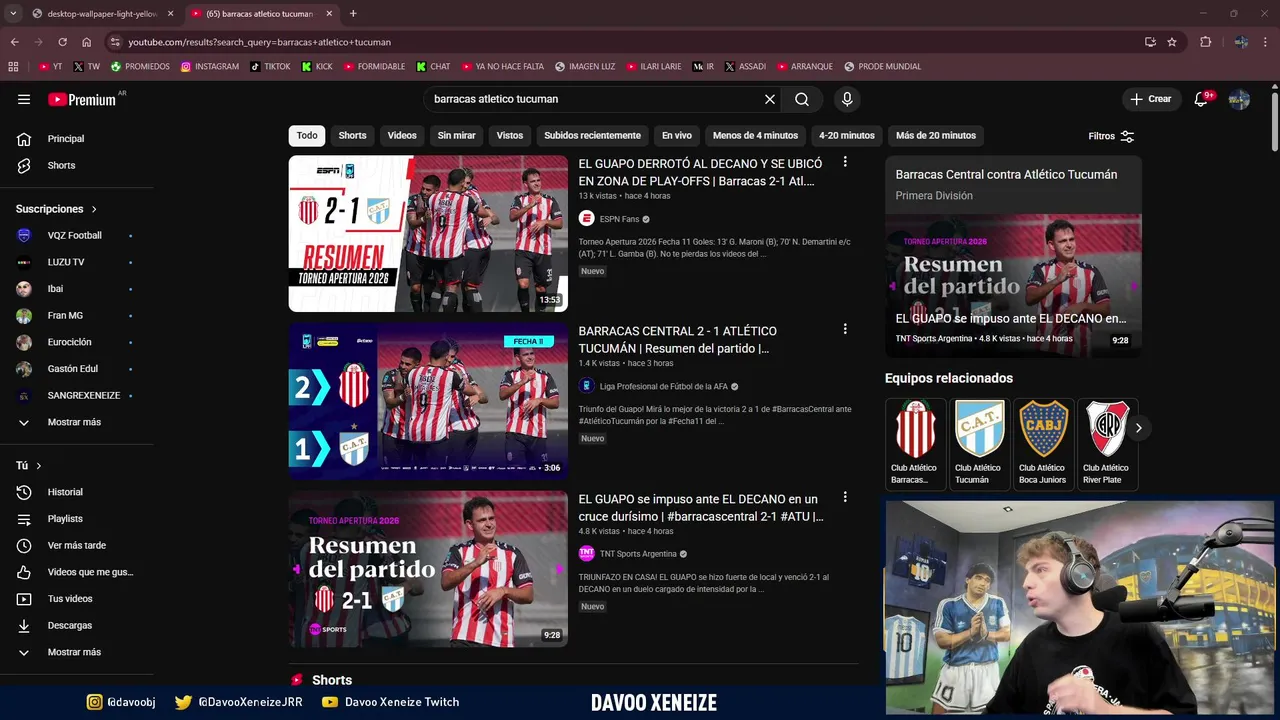Show next related teams with arrow
The image size is (1280, 720).
click(1138, 428)
